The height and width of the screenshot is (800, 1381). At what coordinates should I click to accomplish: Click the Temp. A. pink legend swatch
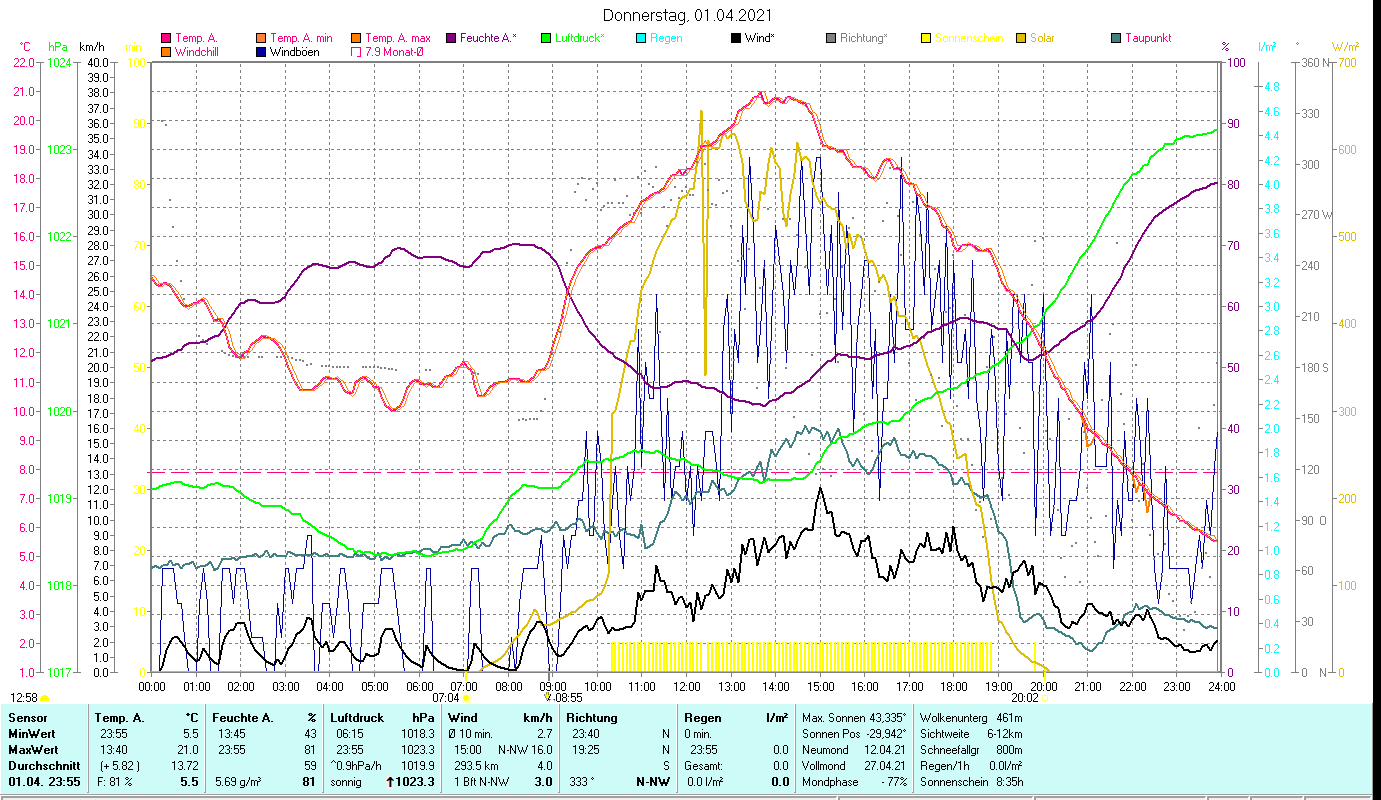[166, 39]
